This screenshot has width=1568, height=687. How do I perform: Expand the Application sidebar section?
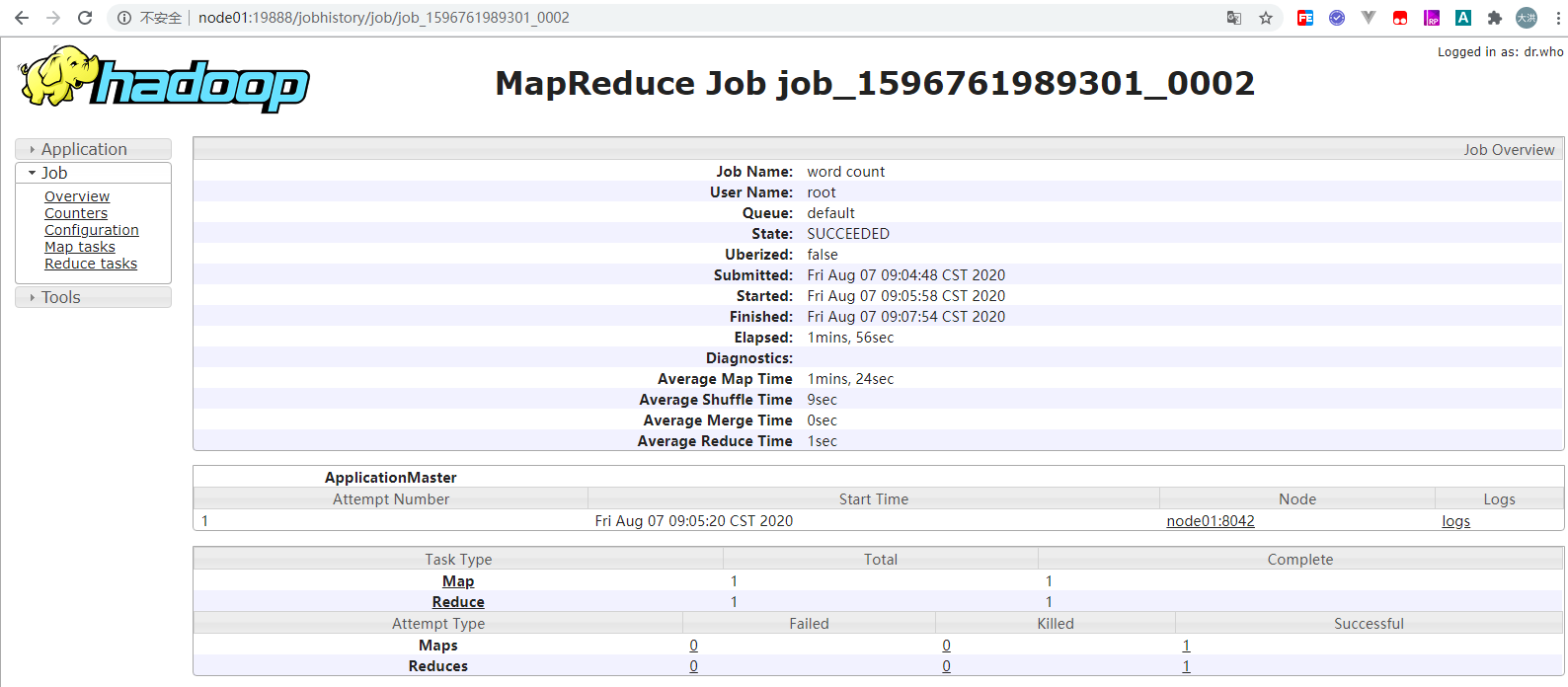[x=93, y=149]
